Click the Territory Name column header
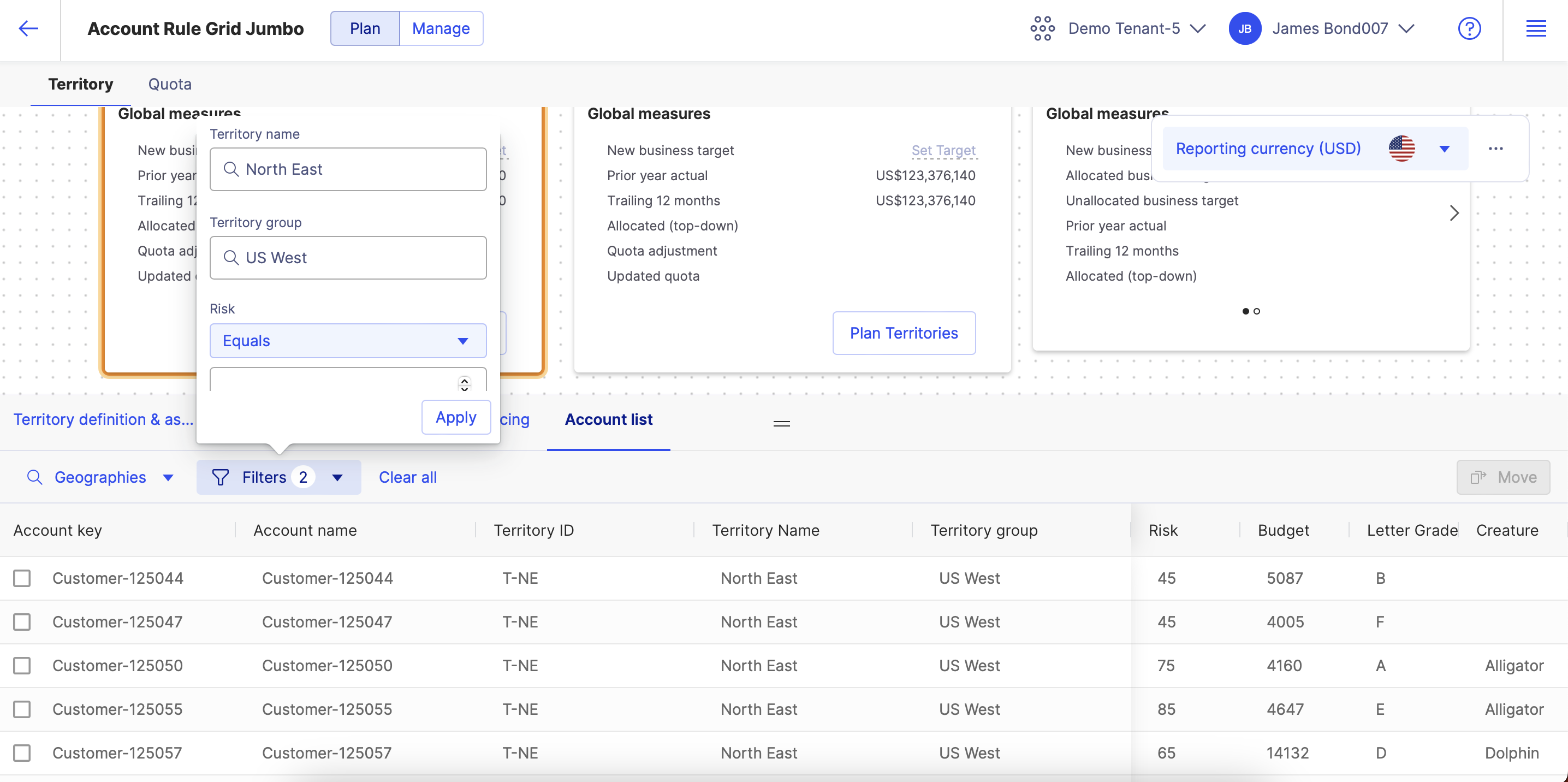Screen dimensions: 1568x782 pos(766,530)
